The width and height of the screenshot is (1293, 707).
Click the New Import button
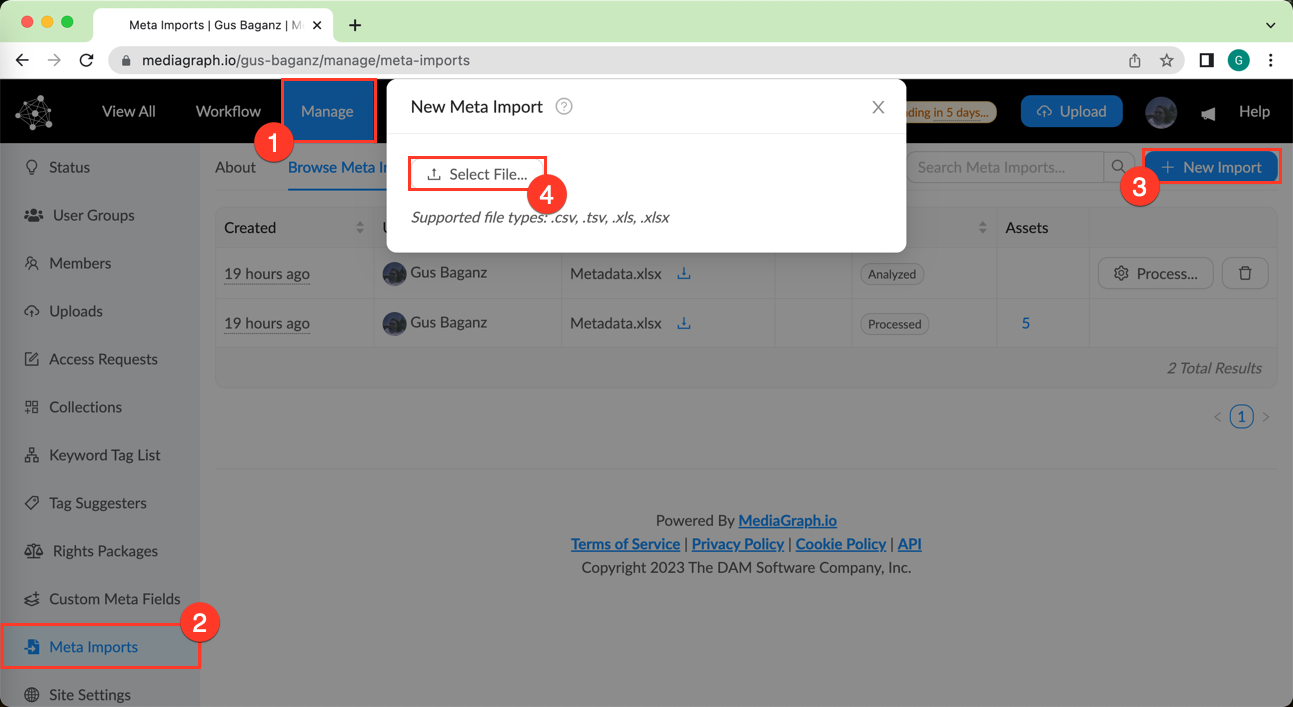pos(1211,167)
